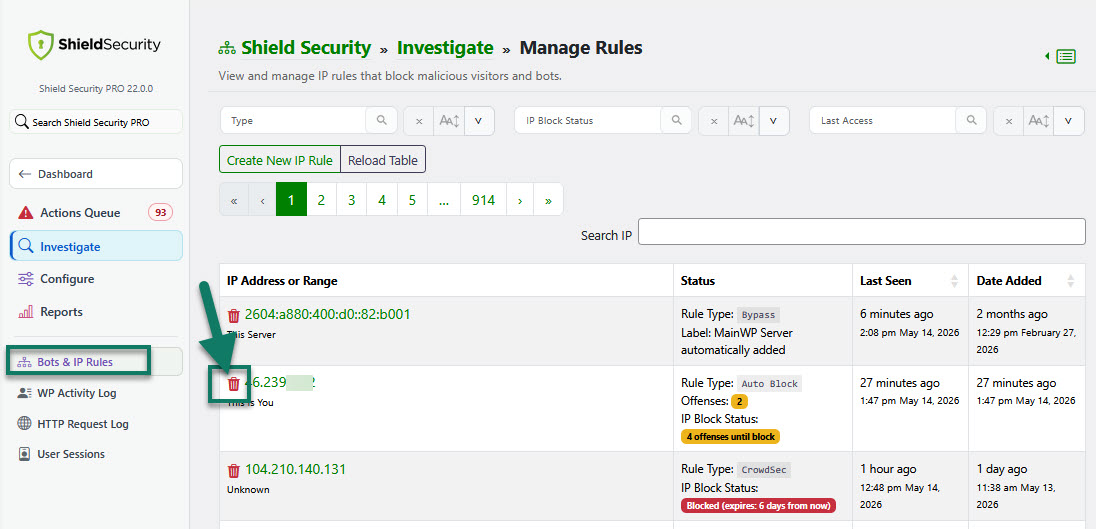The width and height of the screenshot is (1096, 529).
Task: Click the Shield Security PRO 22.0.0 version text
Action: [x=96, y=89]
